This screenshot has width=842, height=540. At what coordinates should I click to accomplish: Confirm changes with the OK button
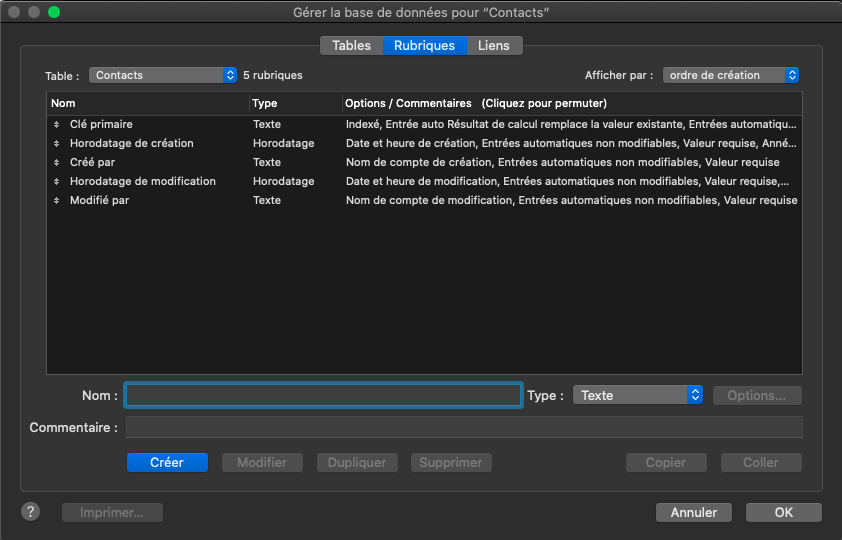point(783,512)
